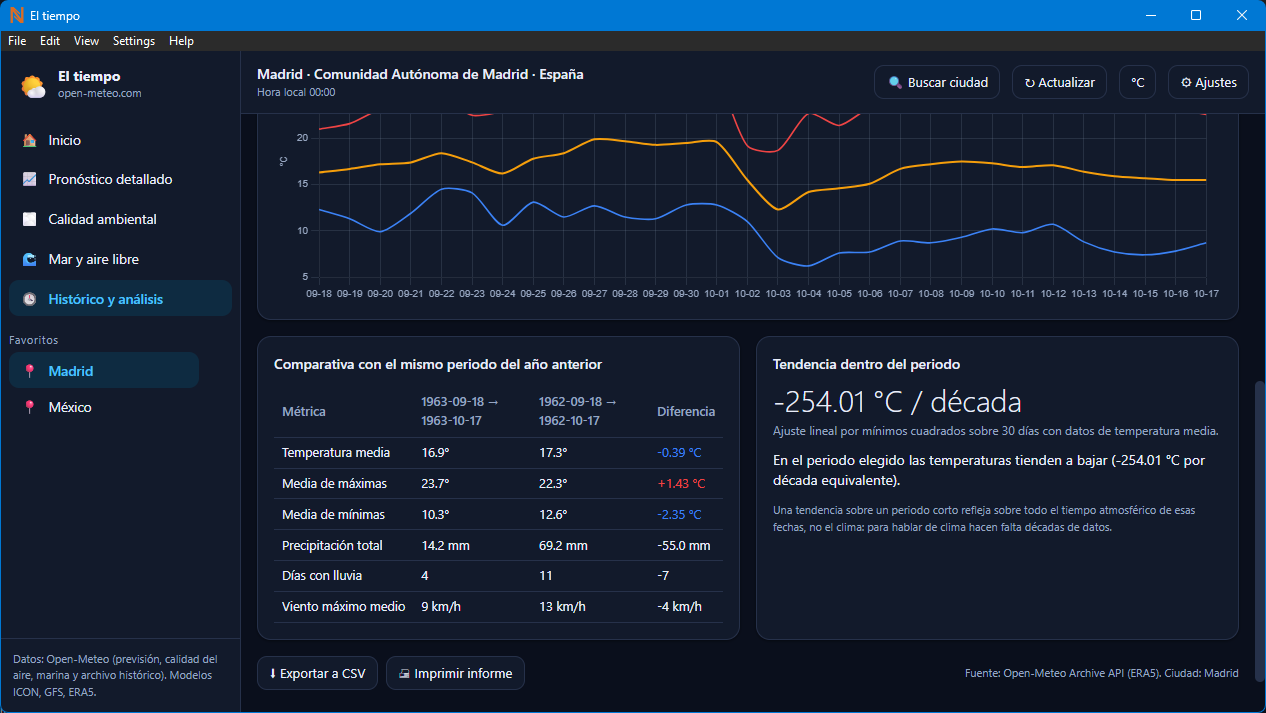Image resolution: width=1266 pixels, height=713 pixels.
Task: Click Imprimir informe button
Action: point(455,674)
